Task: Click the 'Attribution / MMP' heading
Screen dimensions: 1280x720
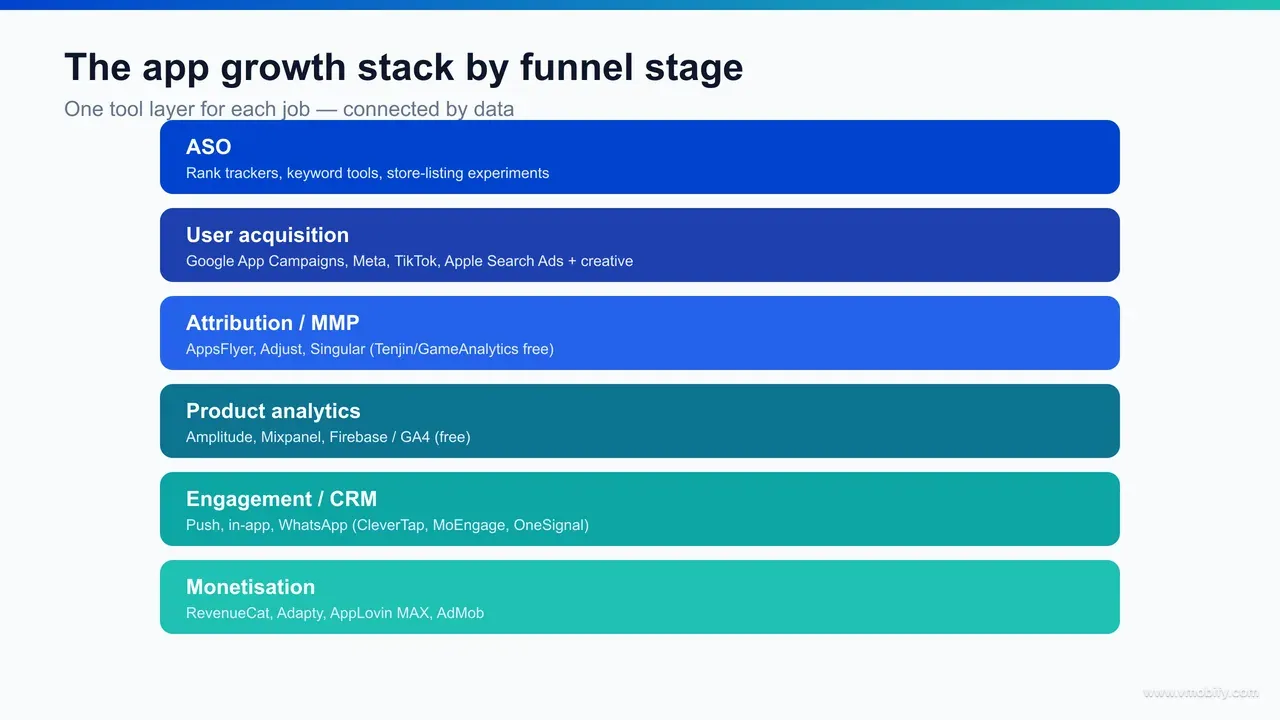Action: tap(272, 323)
